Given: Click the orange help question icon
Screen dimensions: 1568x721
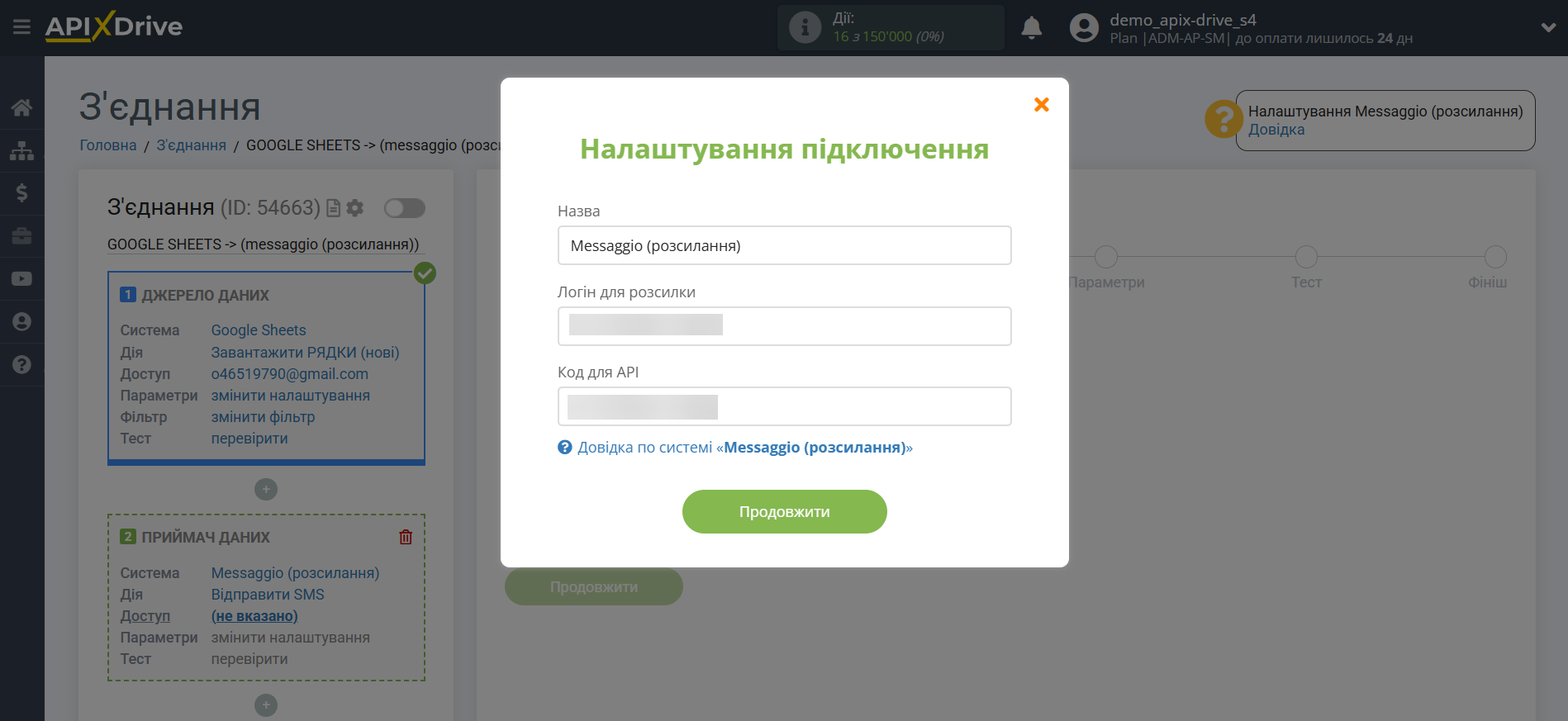Looking at the screenshot, I should [1223, 120].
